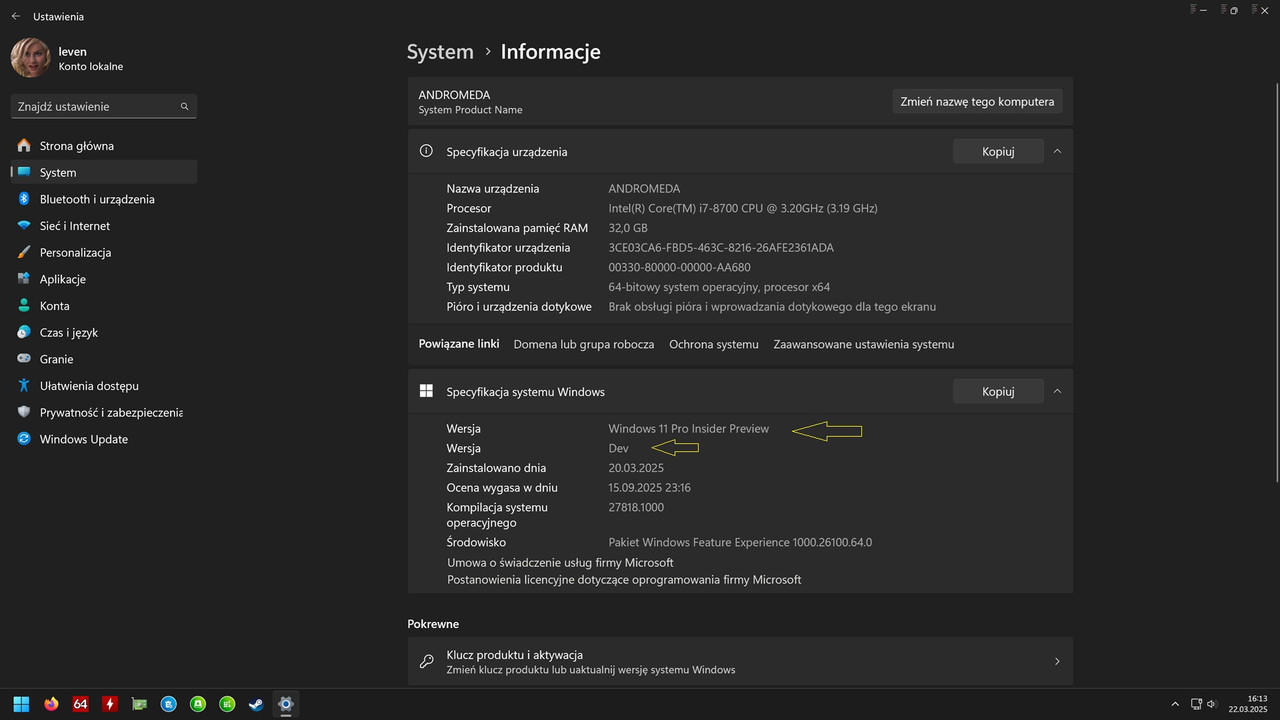Launch Firefox from the taskbar

point(51,704)
